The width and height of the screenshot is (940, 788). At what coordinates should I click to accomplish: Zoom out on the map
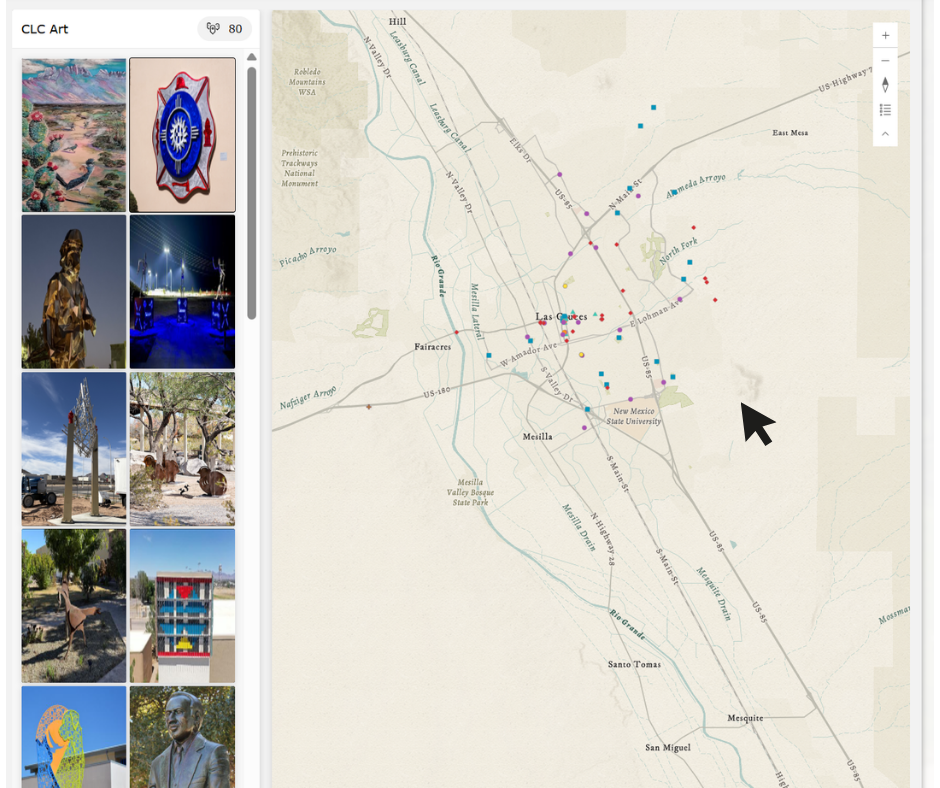(885, 61)
